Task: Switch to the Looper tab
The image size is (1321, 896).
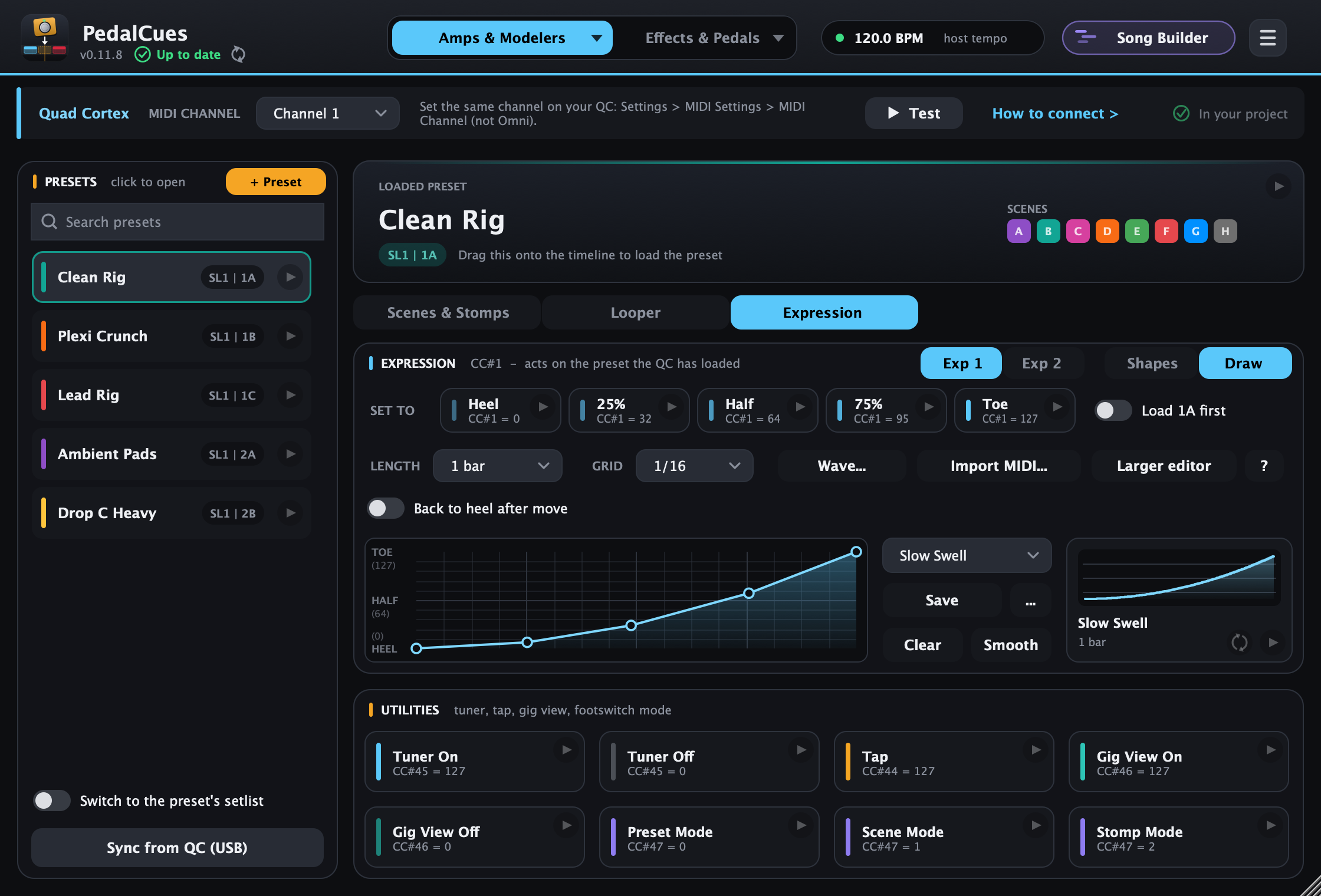Action: click(x=635, y=312)
